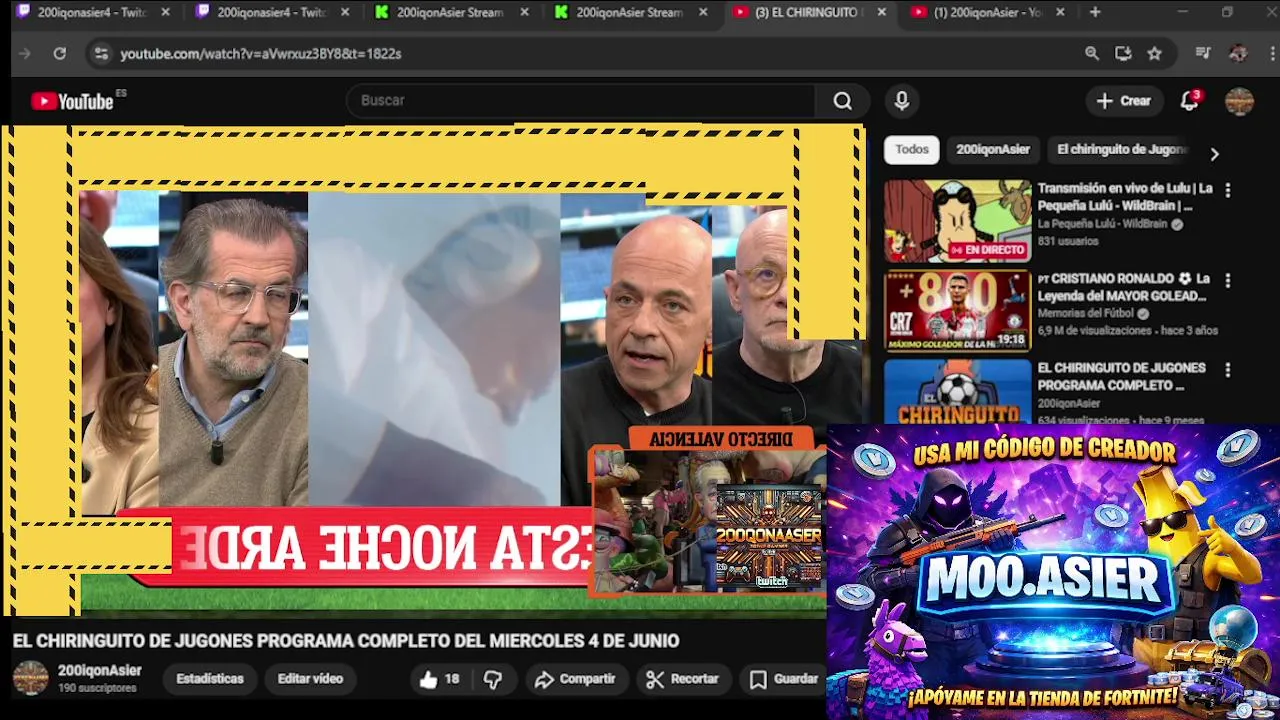Screen dimensions: 1280x720
Task: Go to YouTube home via the logo
Action: pos(73,101)
